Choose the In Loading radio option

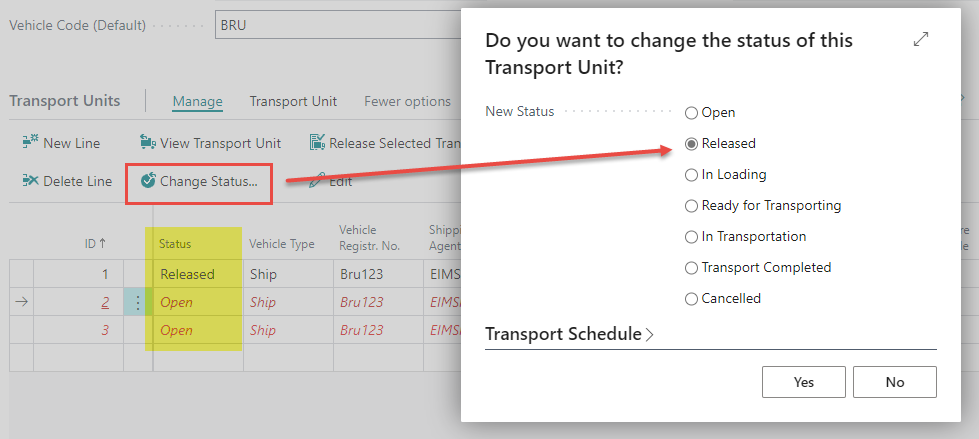[691, 175]
